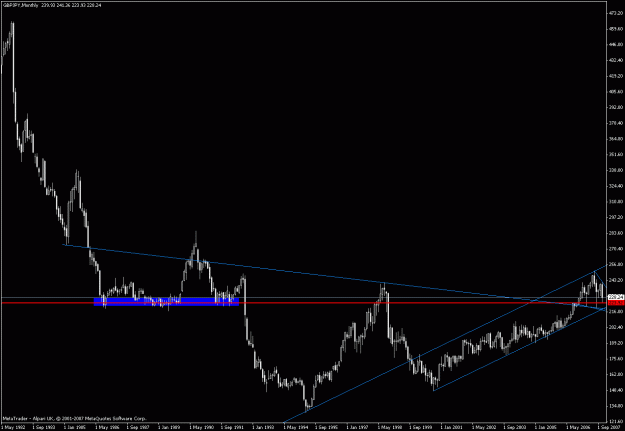This screenshot has width=625, height=431.
Task: Click the 405.60 price scale label
Action: (x=616, y=92)
